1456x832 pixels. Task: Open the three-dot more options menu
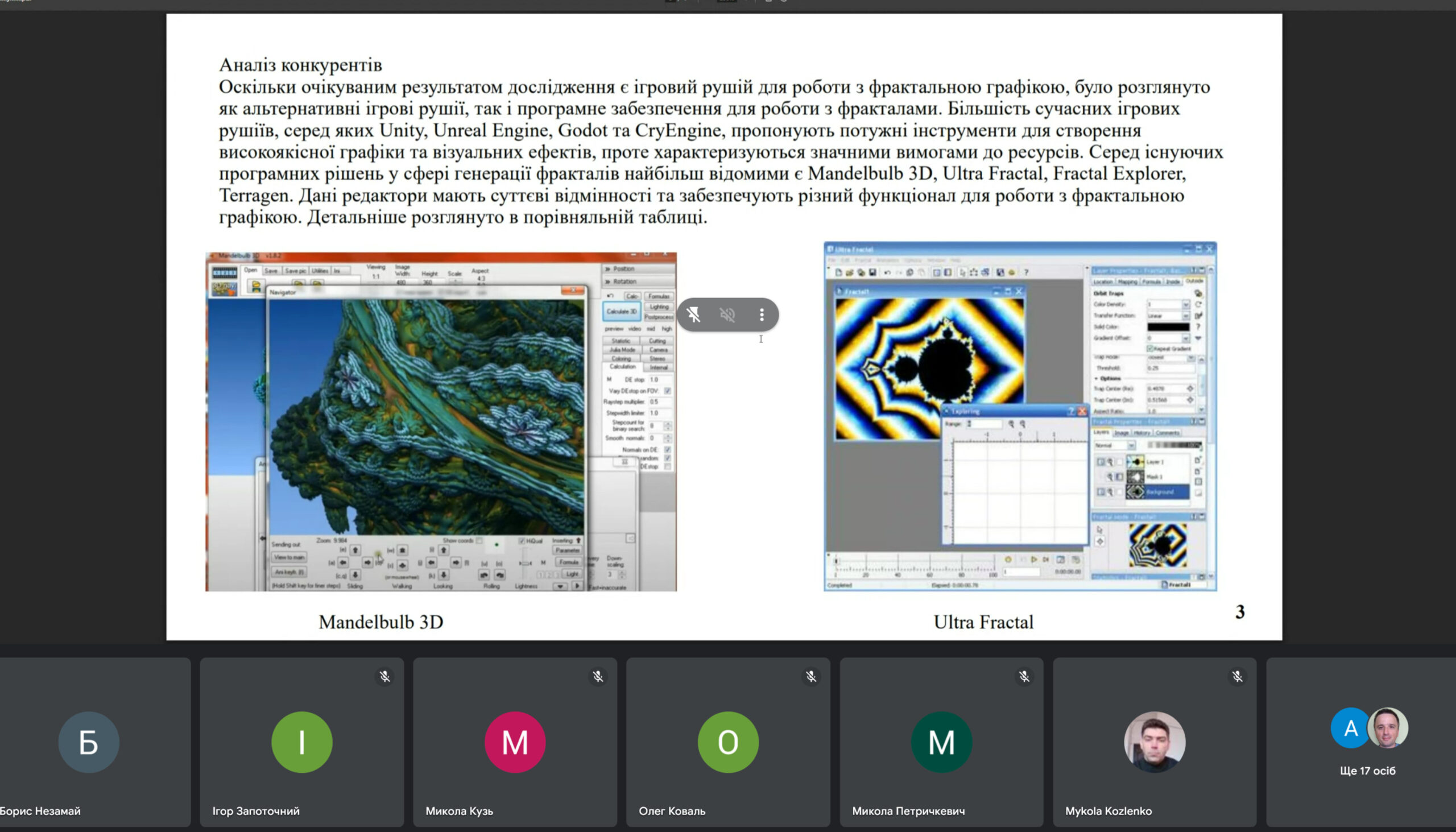(x=761, y=314)
